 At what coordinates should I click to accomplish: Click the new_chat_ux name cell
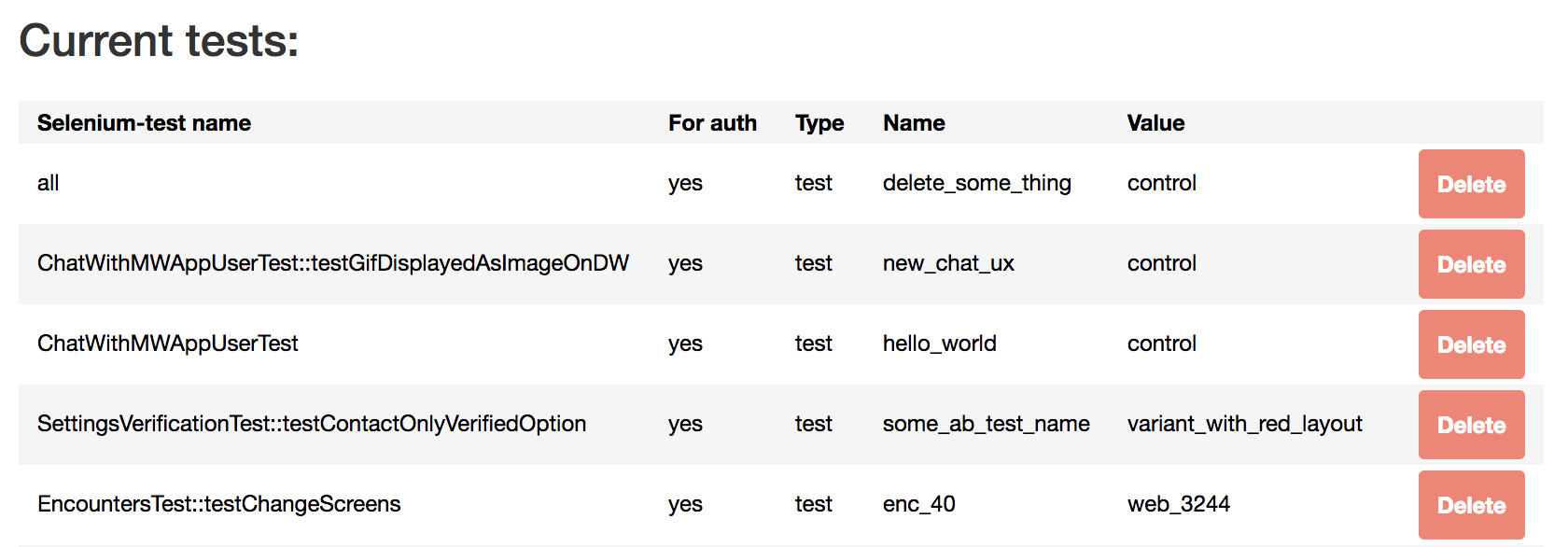point(948,263)
